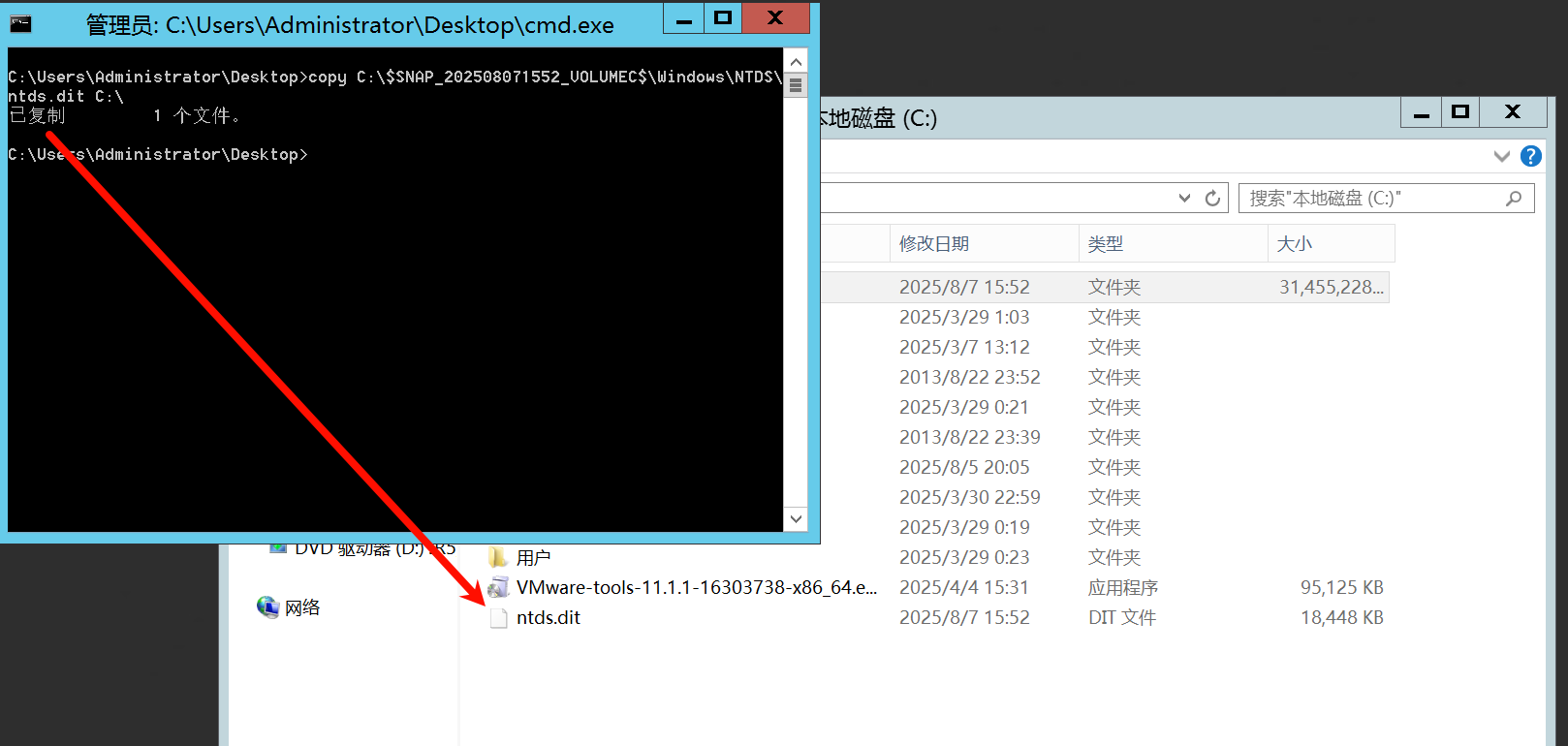Screen dimensions: 1568x746
Task: Click the refresh icon beside address bar
Action: pos(1212,199)
